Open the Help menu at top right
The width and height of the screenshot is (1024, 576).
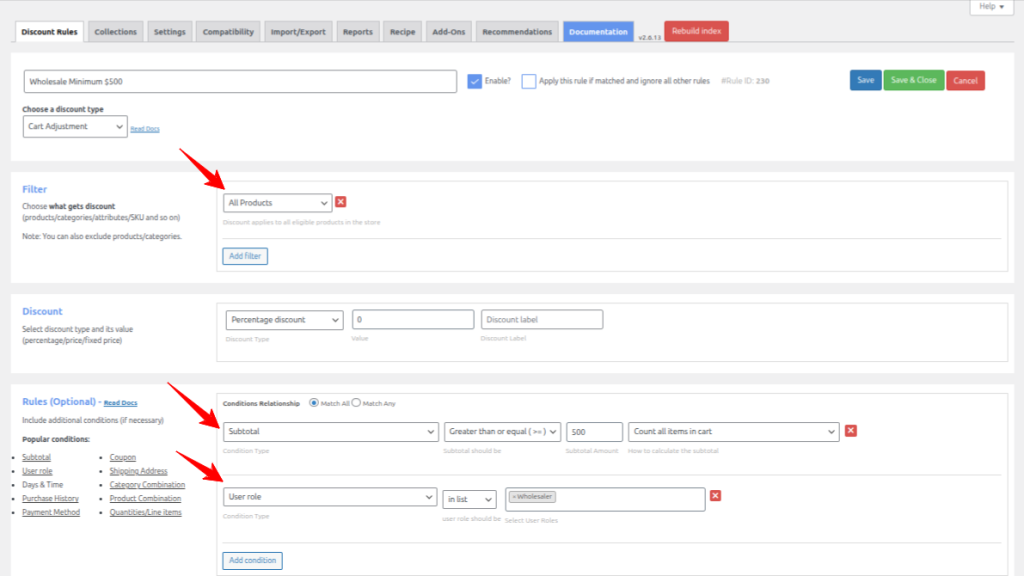pos(990,7)
